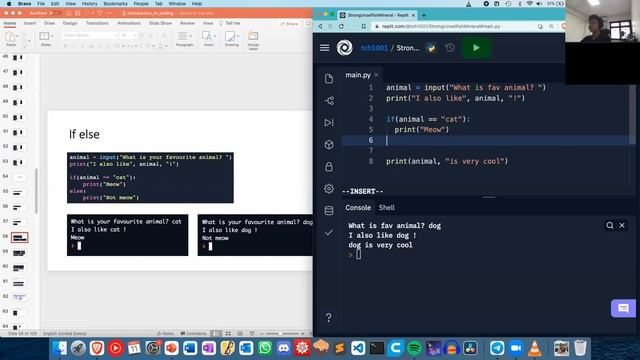Image resolution: width=640 pixels, height=360 pixels.
Task: Click the PowerPoint Share button
Action: coord(289,24)
